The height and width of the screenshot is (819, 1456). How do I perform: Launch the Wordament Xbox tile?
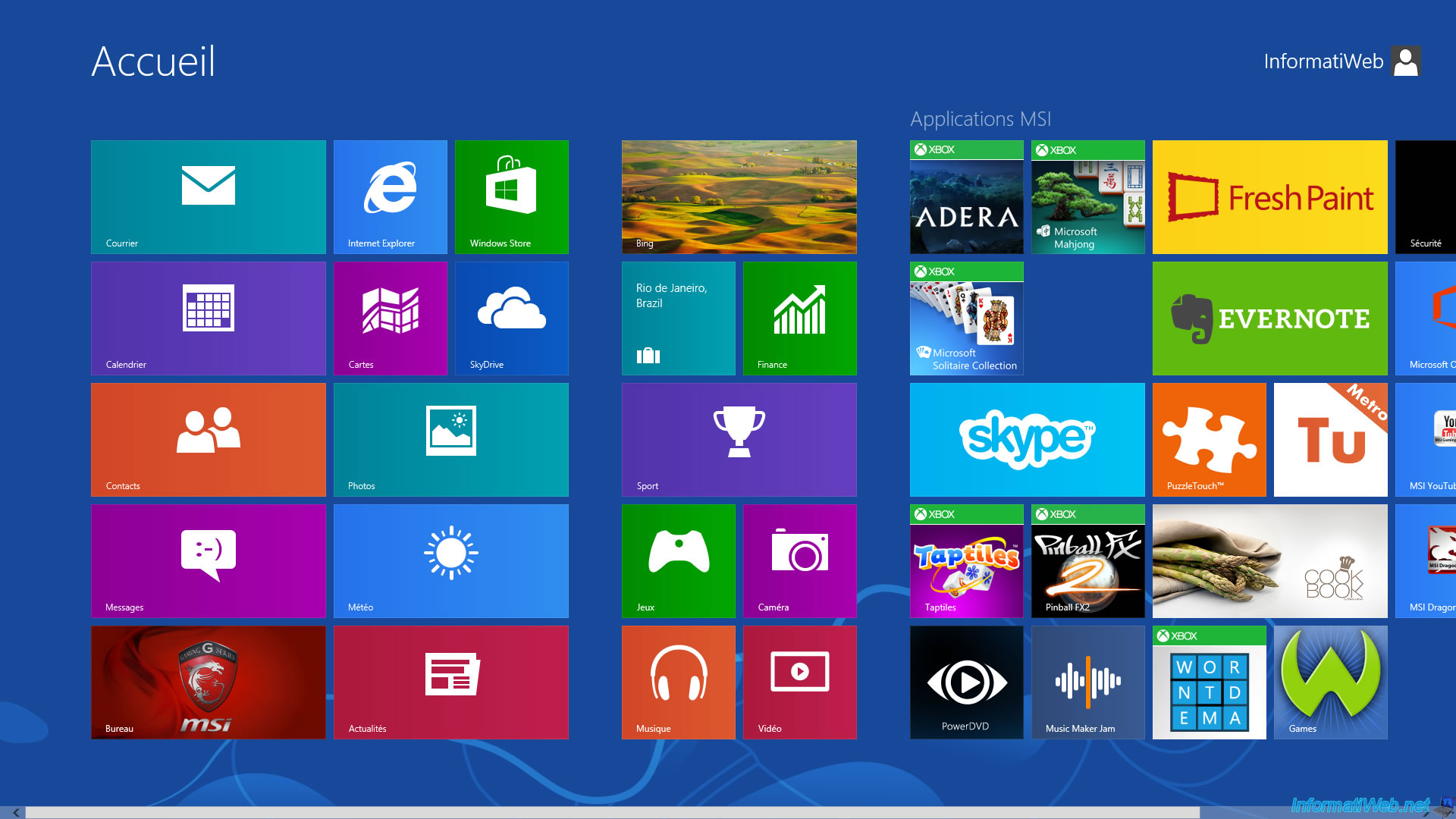point(1210,682)
